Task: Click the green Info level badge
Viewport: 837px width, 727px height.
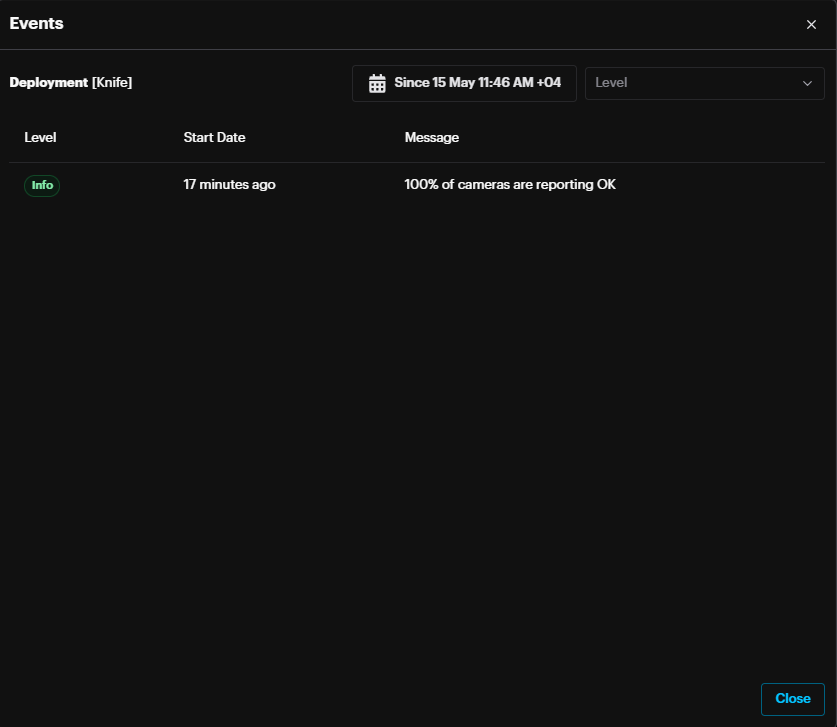Action: click(42, 185)
